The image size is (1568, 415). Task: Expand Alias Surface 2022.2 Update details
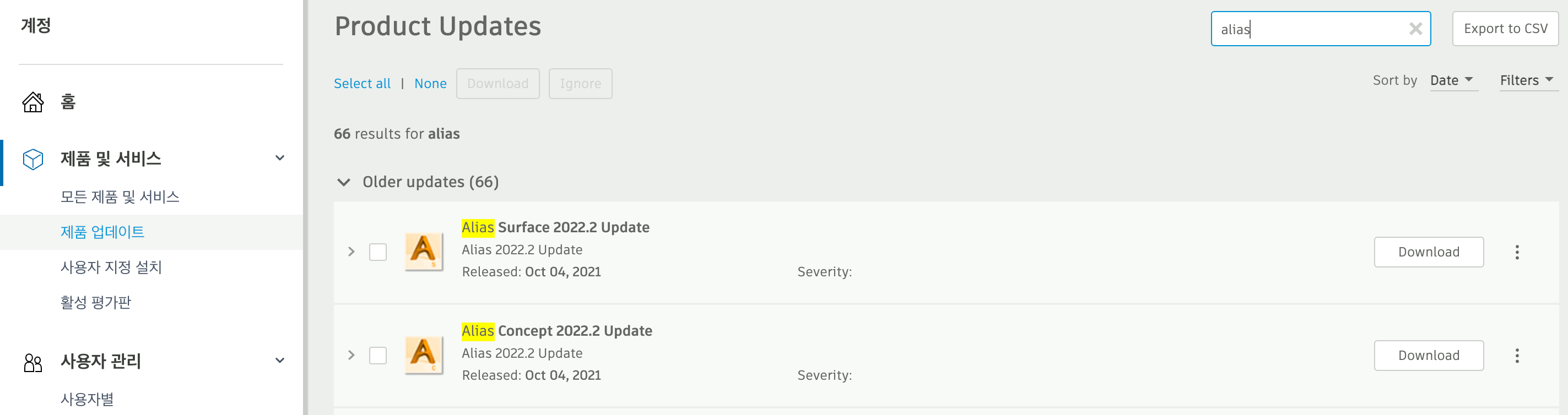point(351,252)
